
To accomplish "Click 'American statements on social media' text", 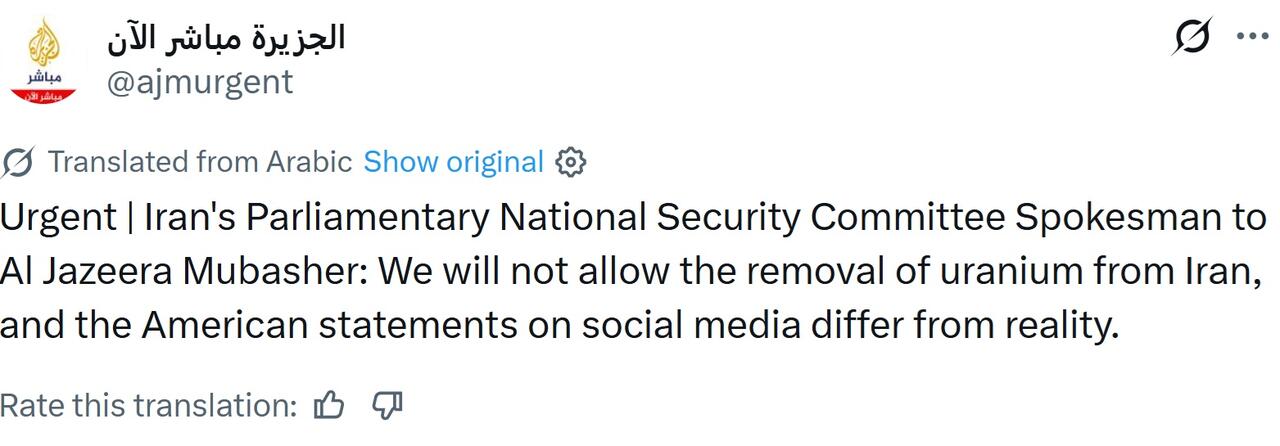I will coord(452,326).
